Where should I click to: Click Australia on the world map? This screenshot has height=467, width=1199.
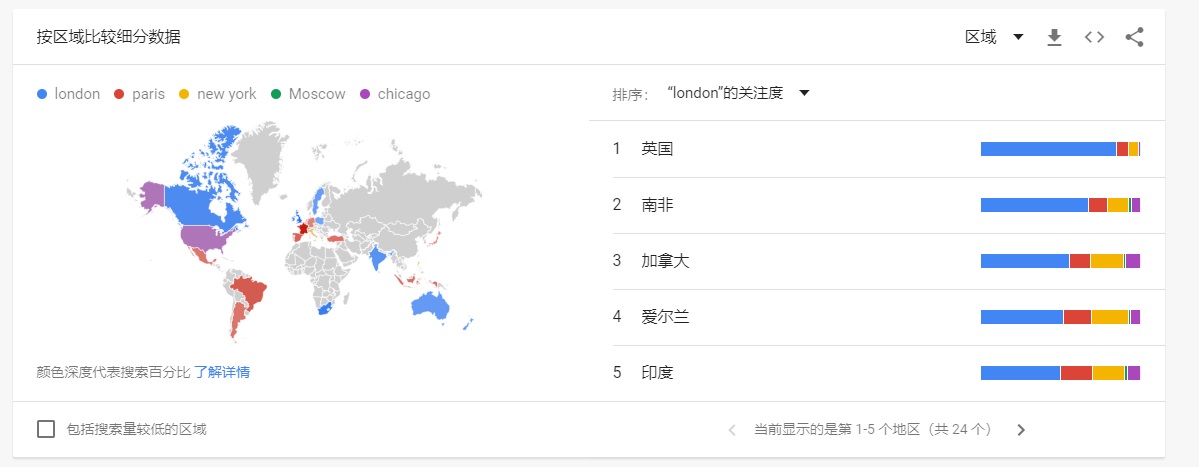[x=435, y=305]
